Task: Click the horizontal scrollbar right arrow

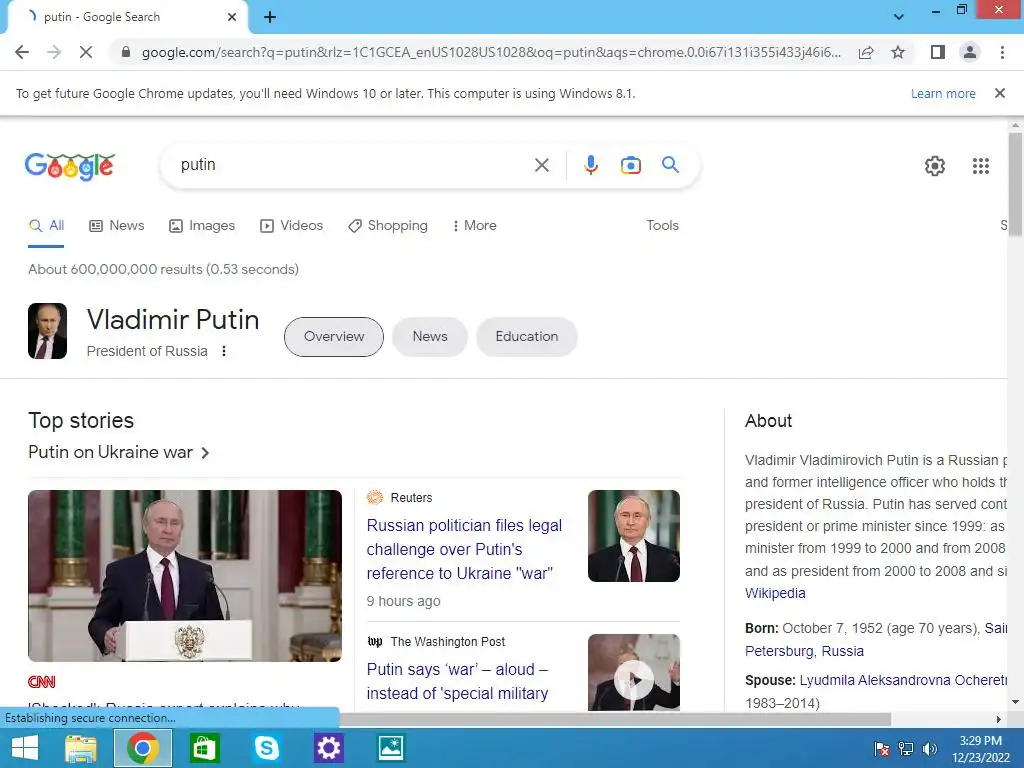Action: (999, 720)
